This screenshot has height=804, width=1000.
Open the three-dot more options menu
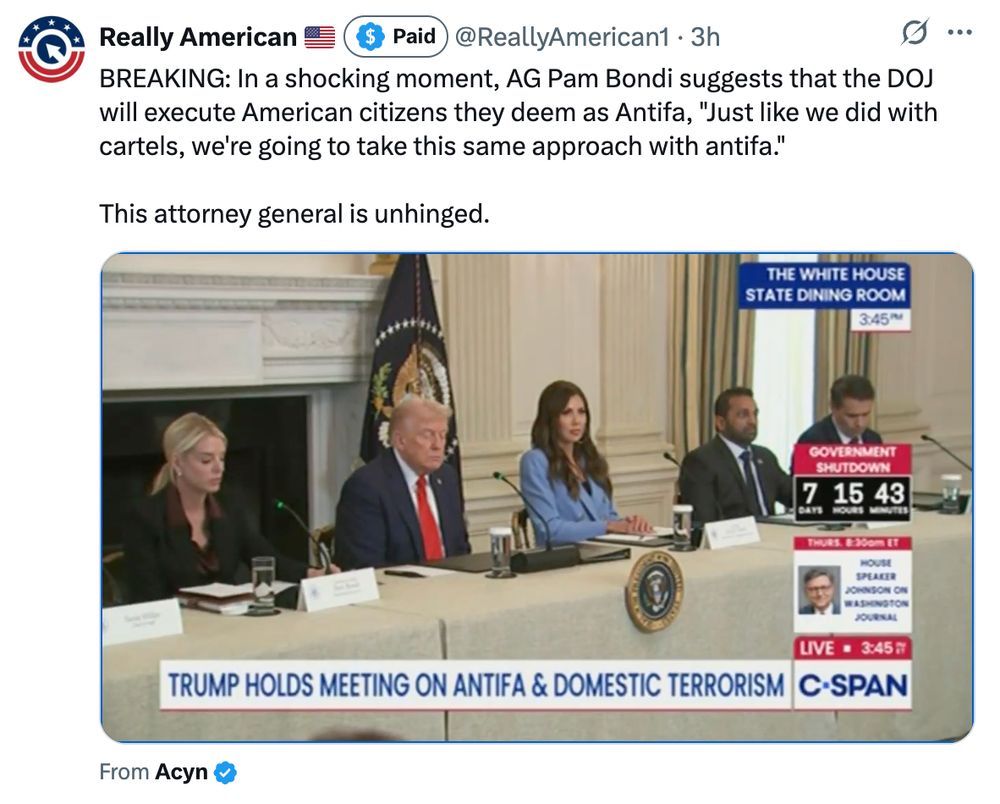tap(960, 32)
